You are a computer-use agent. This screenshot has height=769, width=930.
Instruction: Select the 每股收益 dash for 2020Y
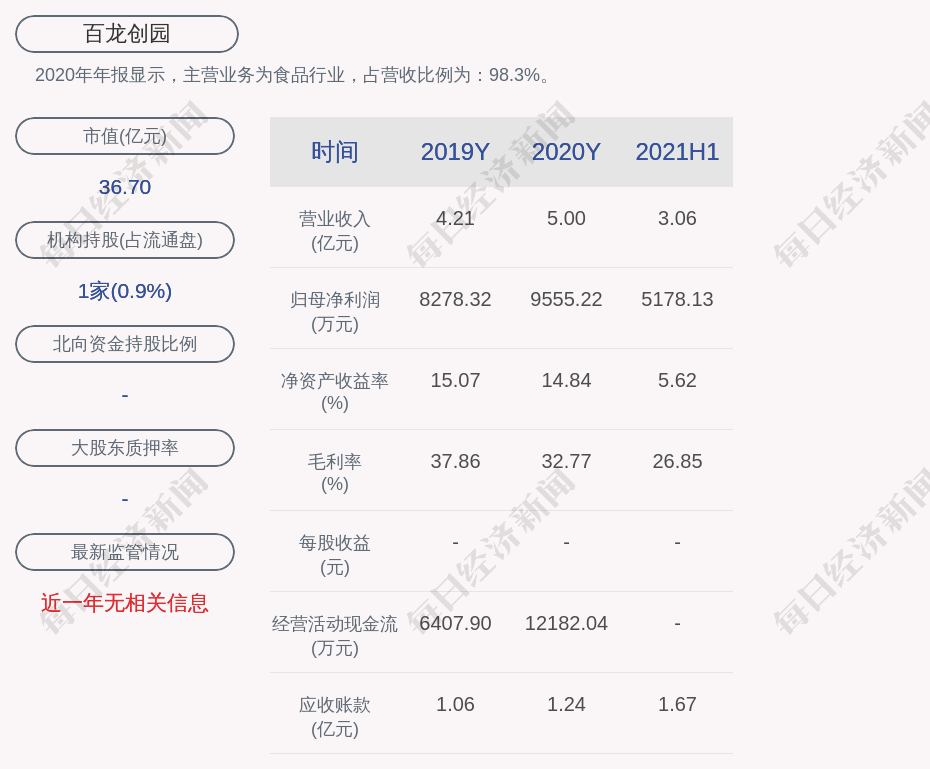tap(566, 542)
